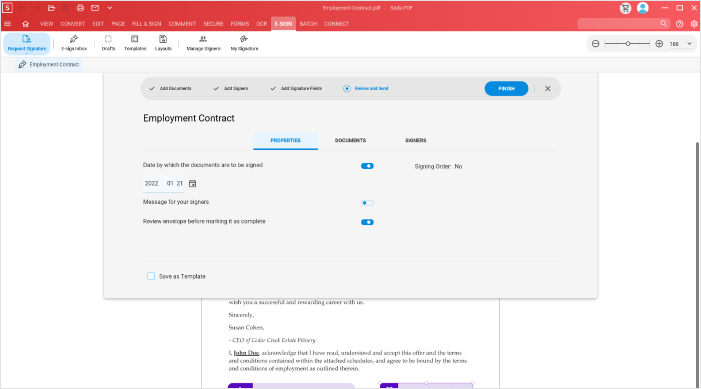Click the signing date field 2022 01 21
The height and width of the screenshot is (389, 701).
coord(163,183)
